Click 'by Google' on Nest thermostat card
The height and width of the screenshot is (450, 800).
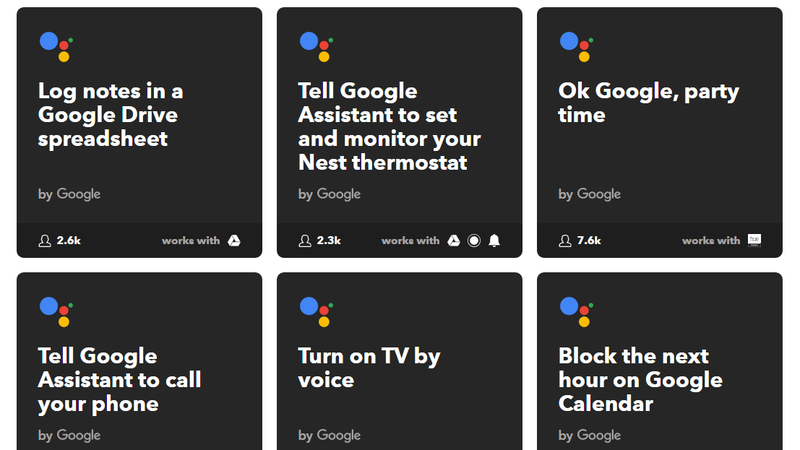tap(330, 194)
